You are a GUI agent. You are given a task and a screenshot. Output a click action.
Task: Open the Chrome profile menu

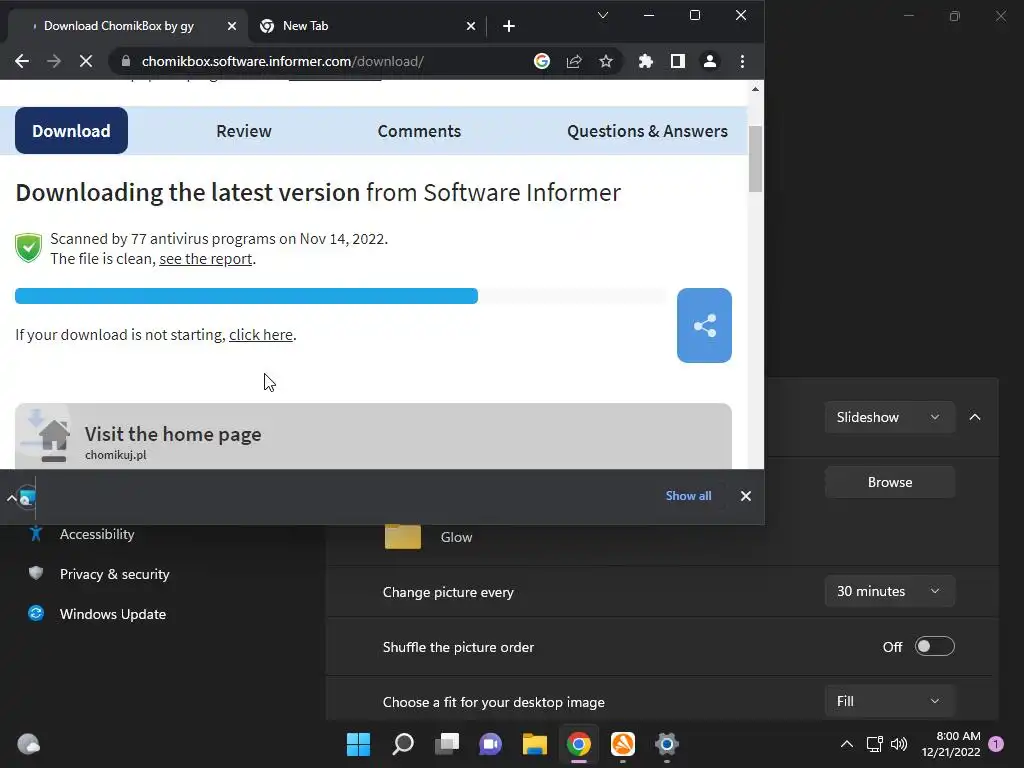[x=710, y=61]
